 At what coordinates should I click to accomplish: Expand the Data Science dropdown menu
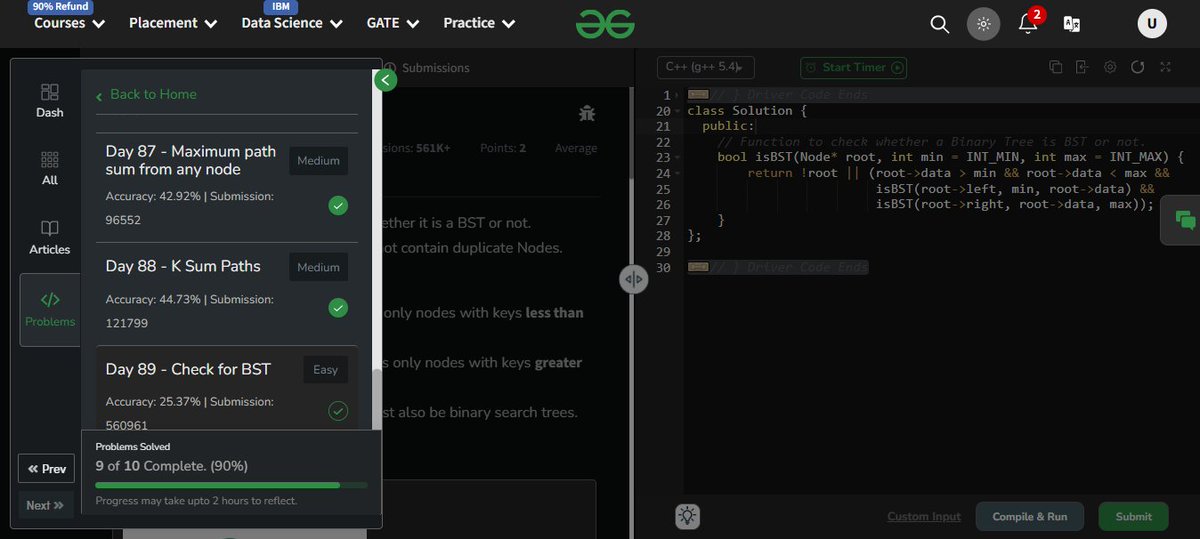pyautogui.click(x=292, y=23)
